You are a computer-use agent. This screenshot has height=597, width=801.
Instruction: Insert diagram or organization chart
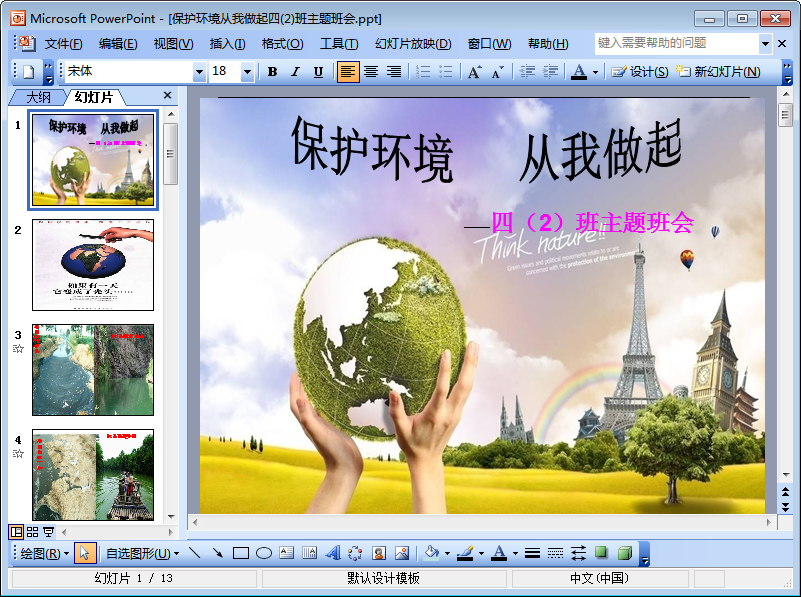pos(356,553)
